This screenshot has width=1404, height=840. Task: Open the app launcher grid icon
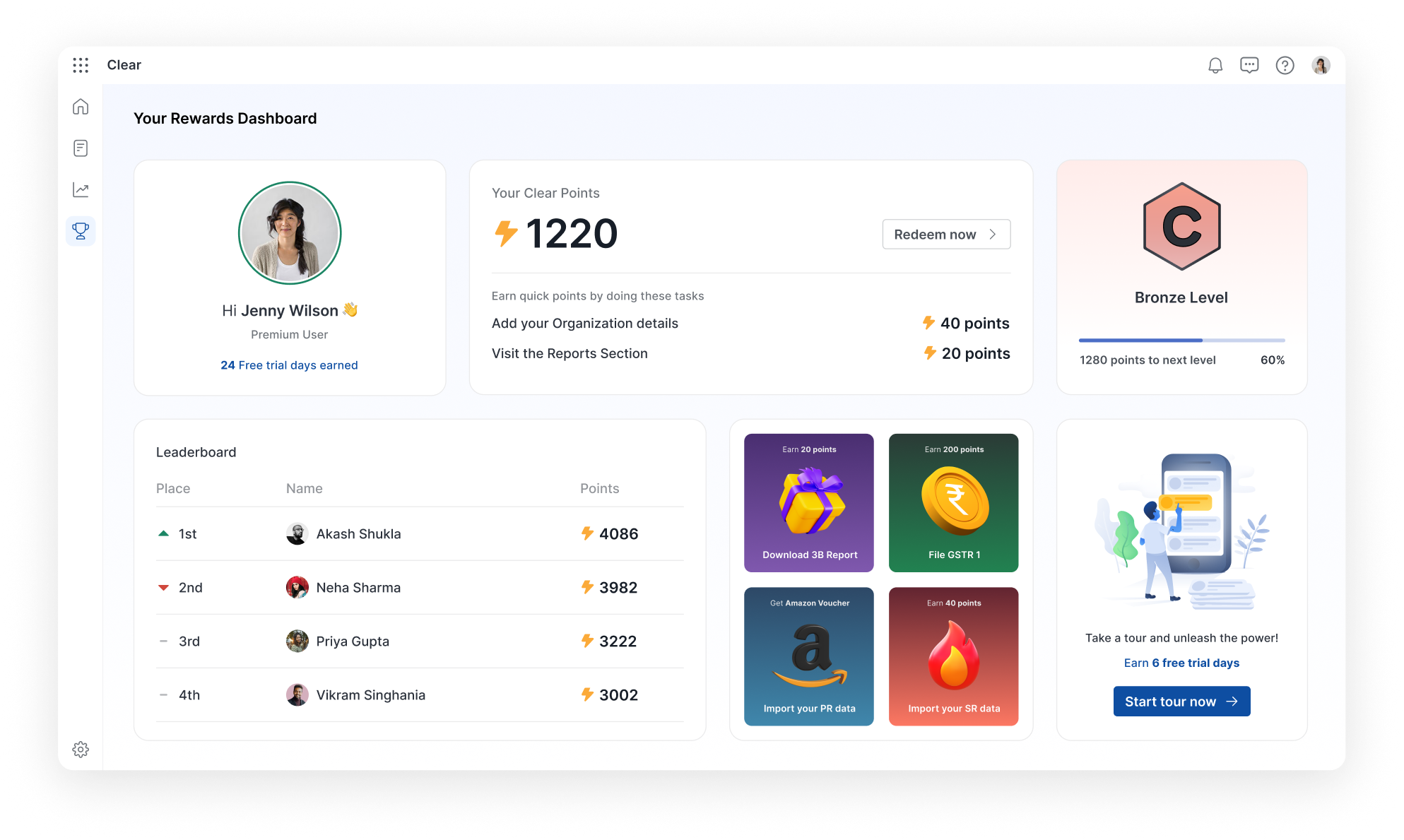pyautogui.click(x=81, y=65)
